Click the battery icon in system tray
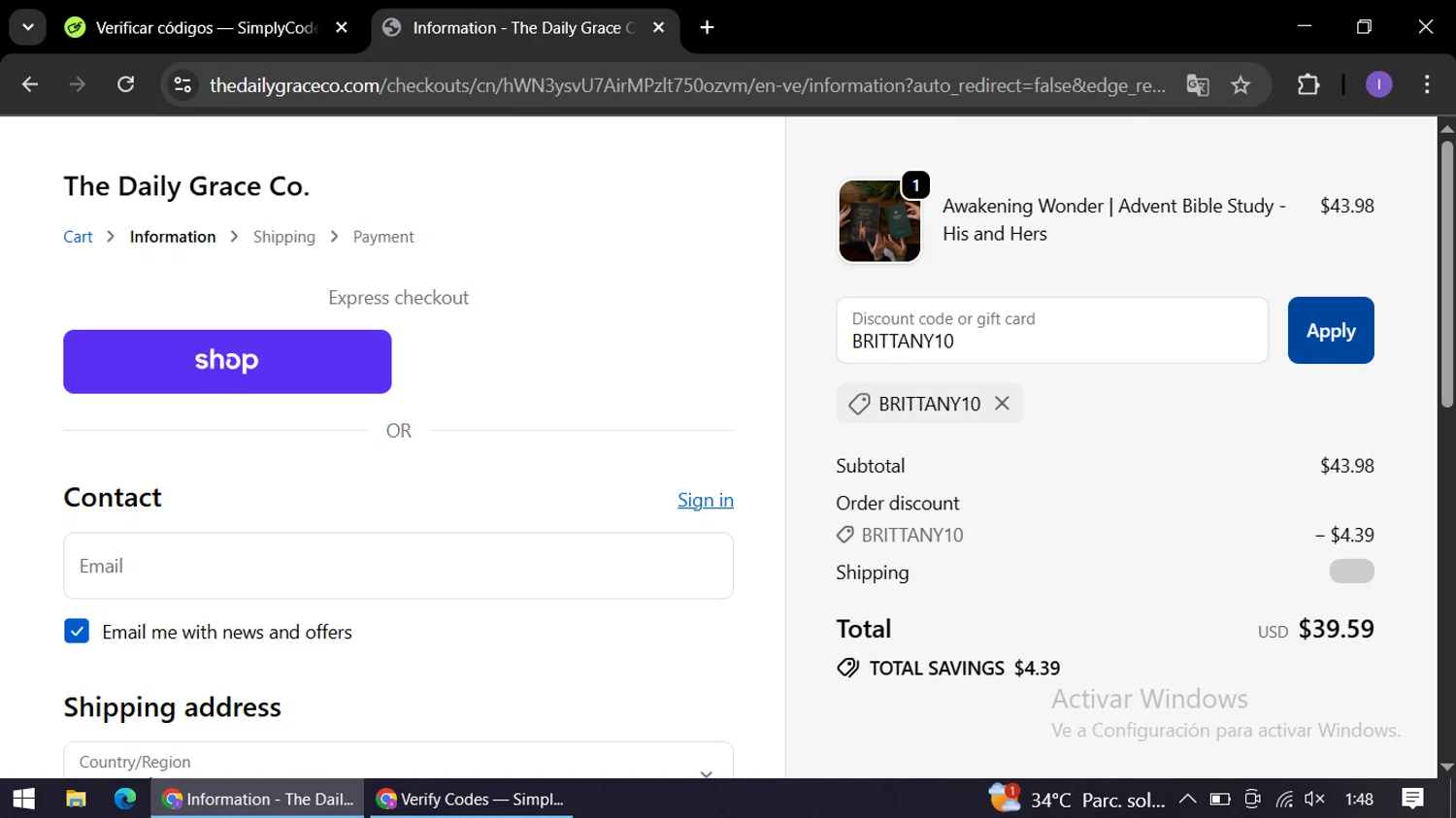 (x=1220, y=799)
